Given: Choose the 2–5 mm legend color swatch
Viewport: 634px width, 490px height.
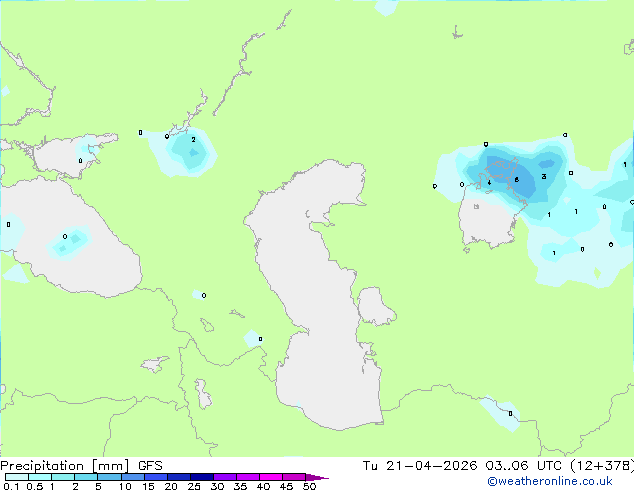Looking at the screenshot, I should click(x=86, y=477).
